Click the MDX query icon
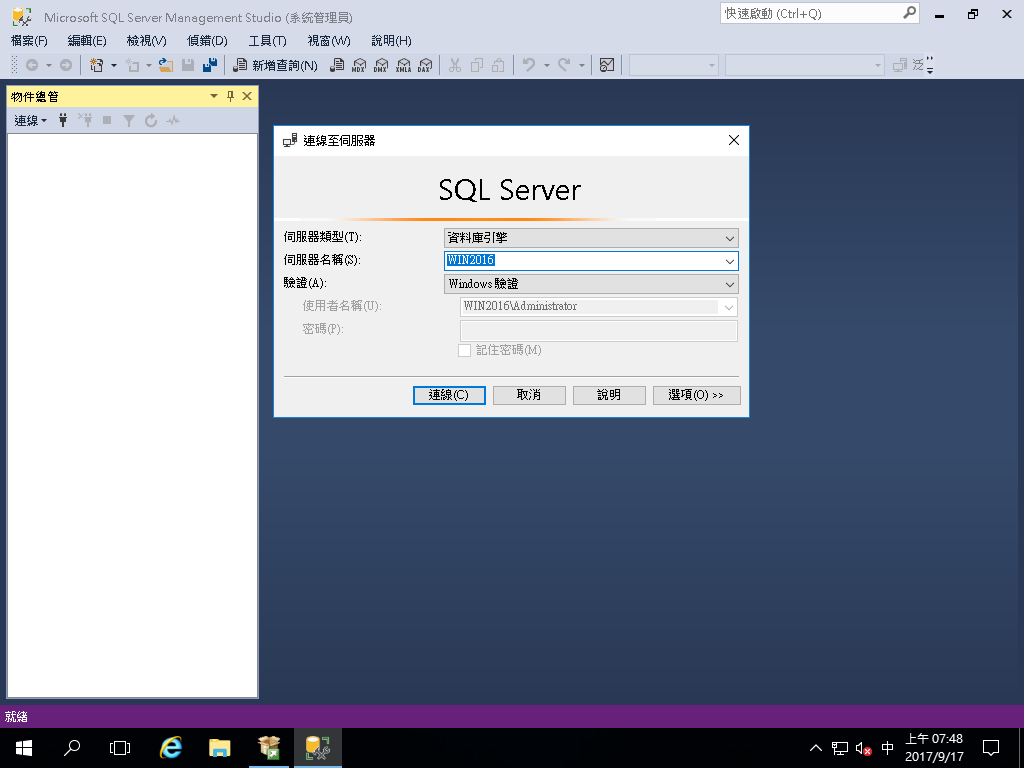 (359, 65)
